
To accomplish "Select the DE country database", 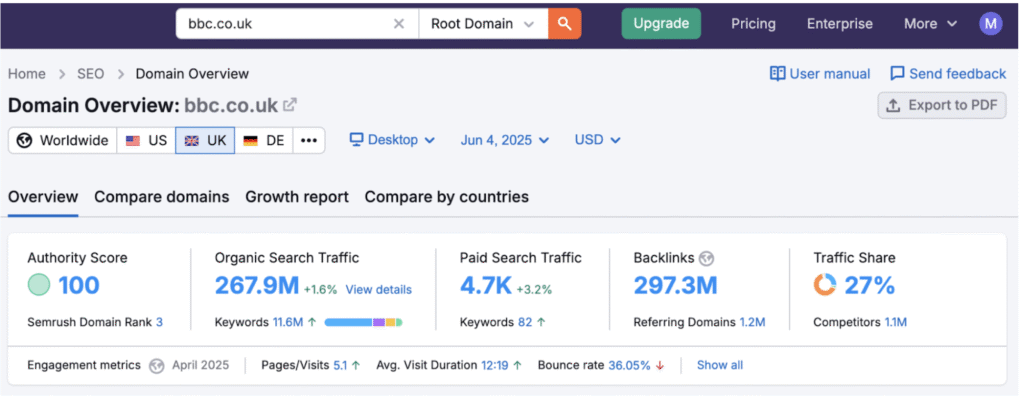I will pyautogui.click(x=264, y=141).
